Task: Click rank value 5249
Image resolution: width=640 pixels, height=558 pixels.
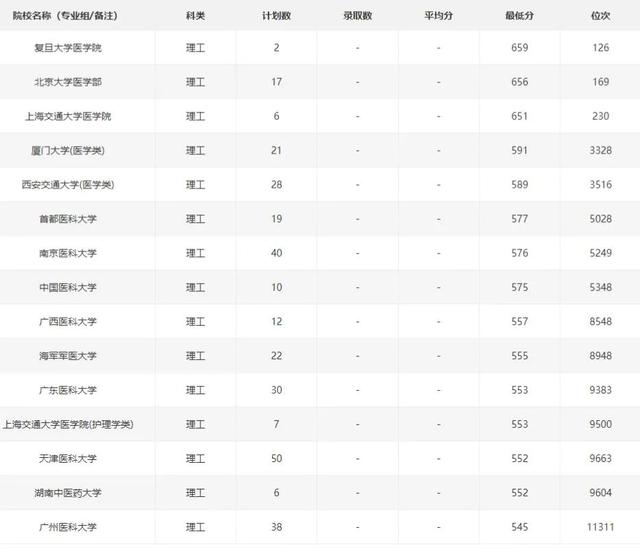Action: coord(600,253)
